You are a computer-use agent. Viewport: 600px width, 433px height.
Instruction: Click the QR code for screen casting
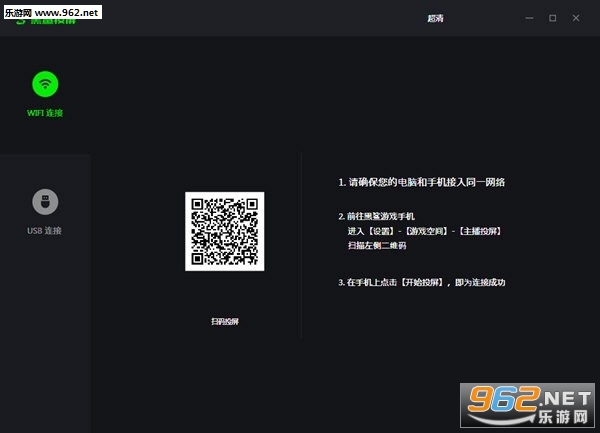[225, 231]
